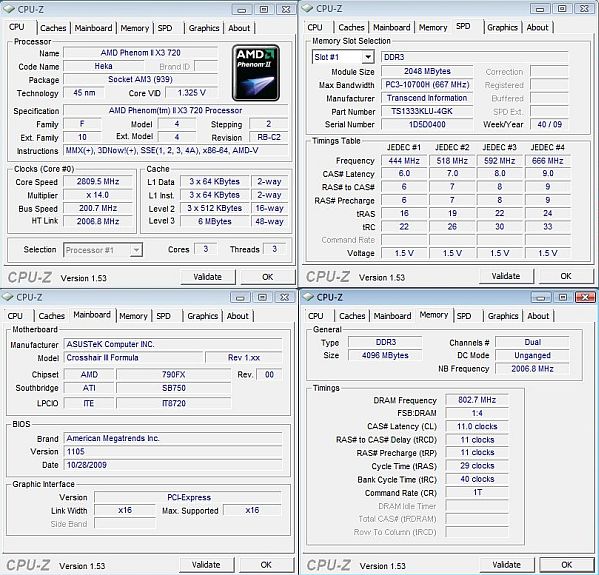Open Memory tab in the top-left CPU window
The width and height of the screenshot is (599, 575).
pos(134,28)
